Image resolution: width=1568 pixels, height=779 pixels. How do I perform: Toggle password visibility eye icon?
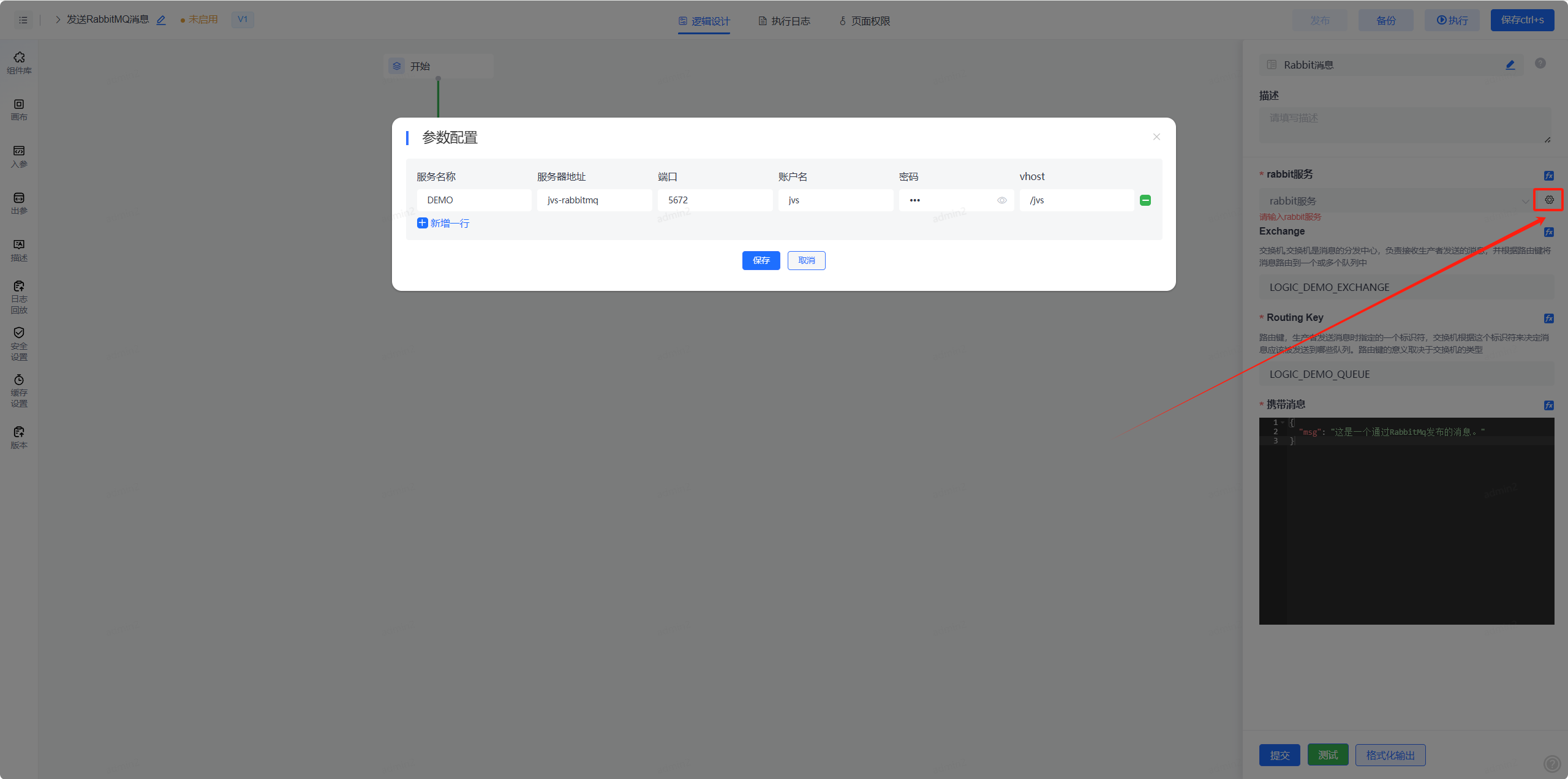1001,200
